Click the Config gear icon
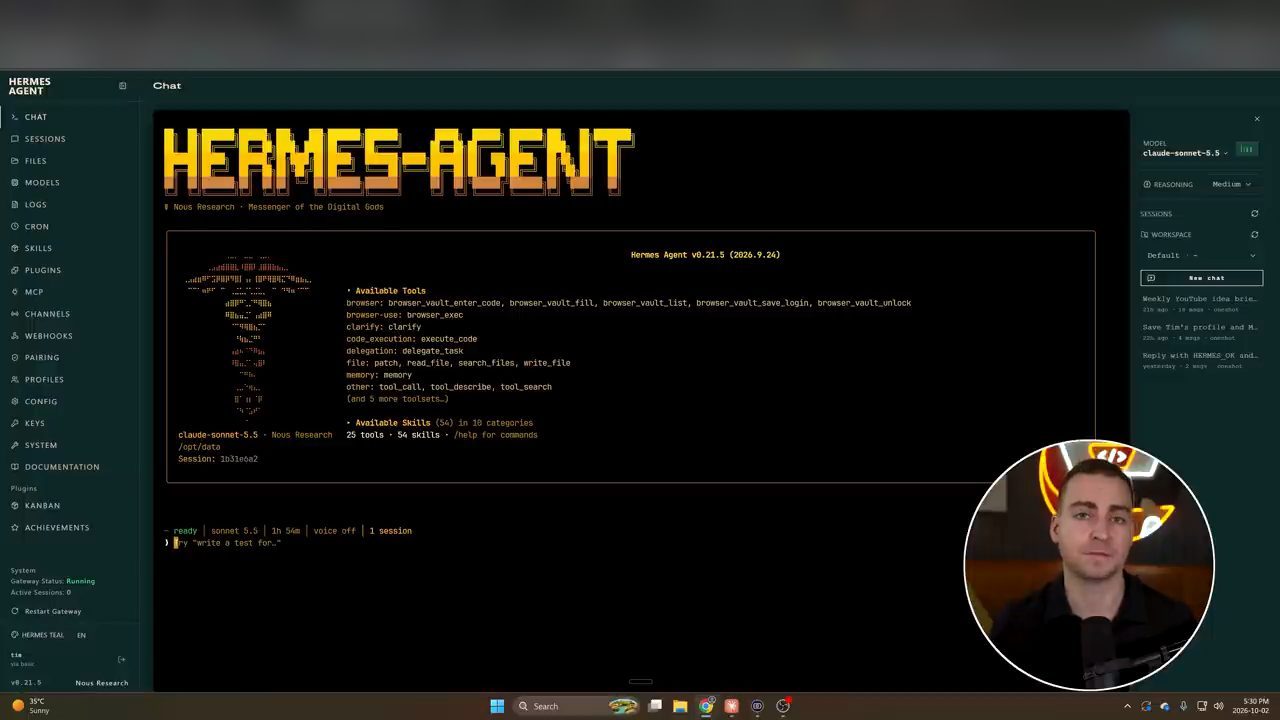 click(x=15, y=402)
